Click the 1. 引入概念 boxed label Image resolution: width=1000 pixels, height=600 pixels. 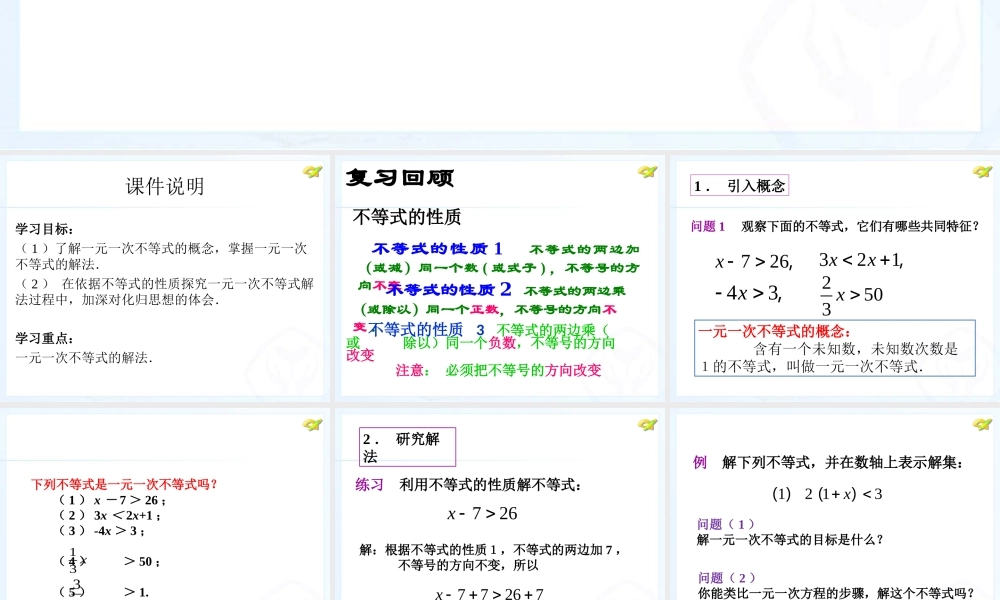740,186
